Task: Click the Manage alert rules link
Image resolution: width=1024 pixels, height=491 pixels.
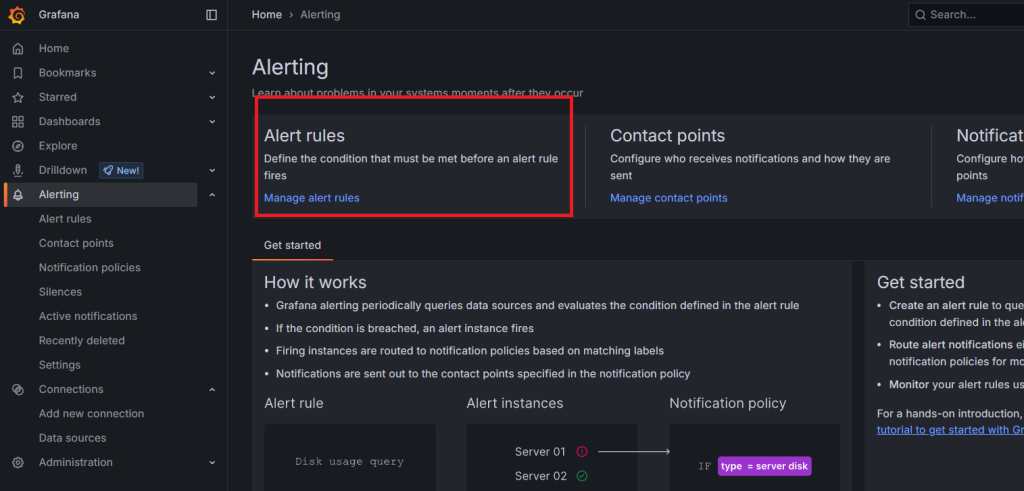Action: point(312,198)
